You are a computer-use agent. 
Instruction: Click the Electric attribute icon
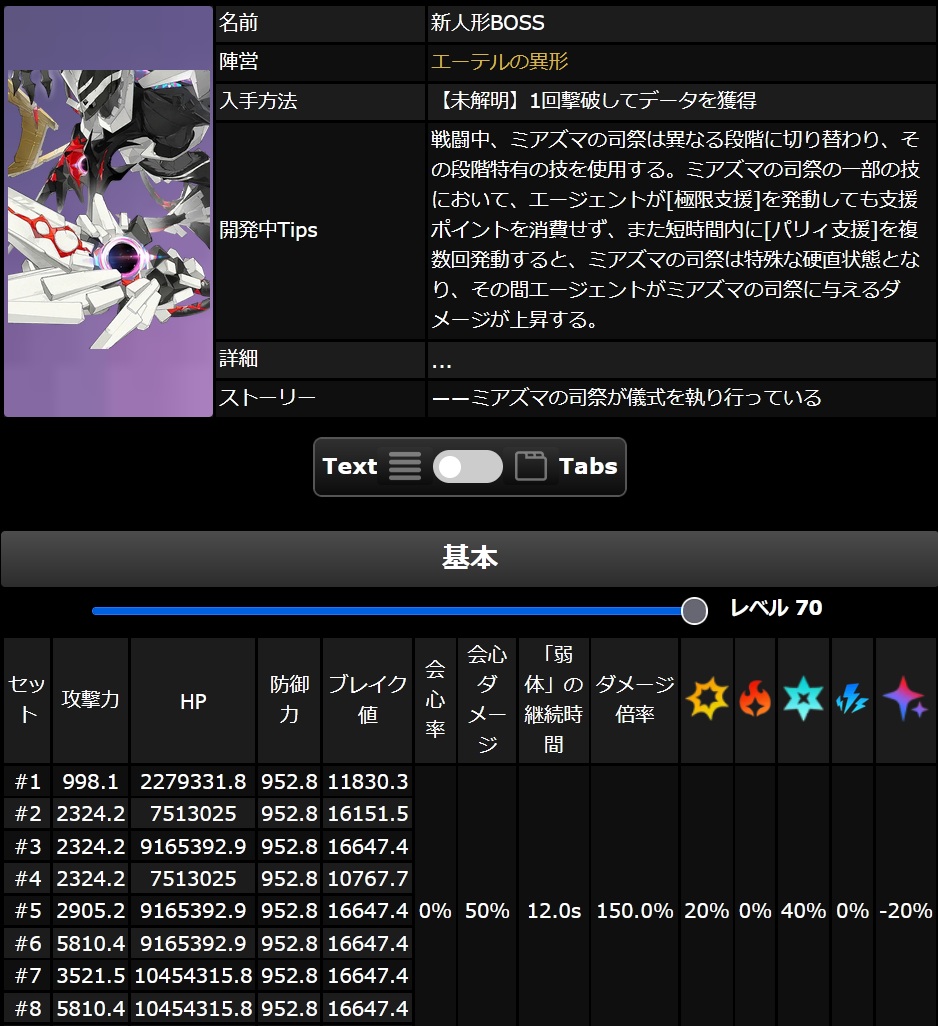point(852,699)
